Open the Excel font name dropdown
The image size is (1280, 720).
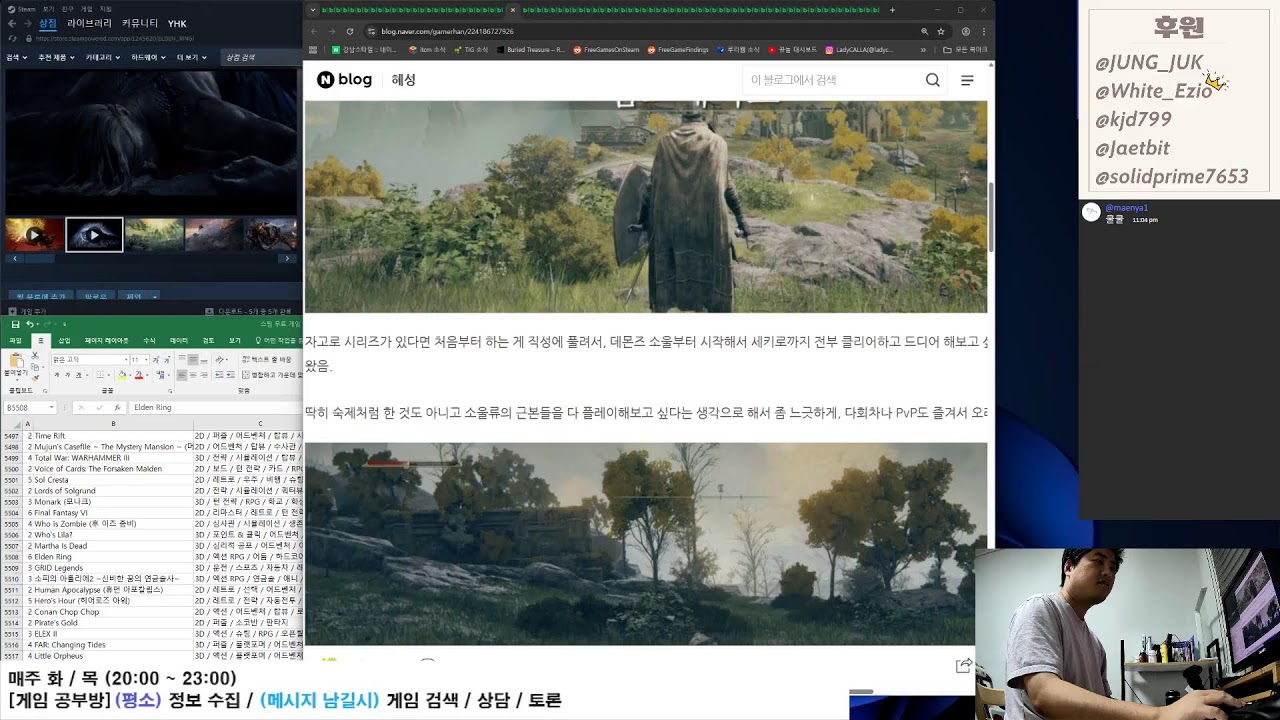tap(128, 359)
